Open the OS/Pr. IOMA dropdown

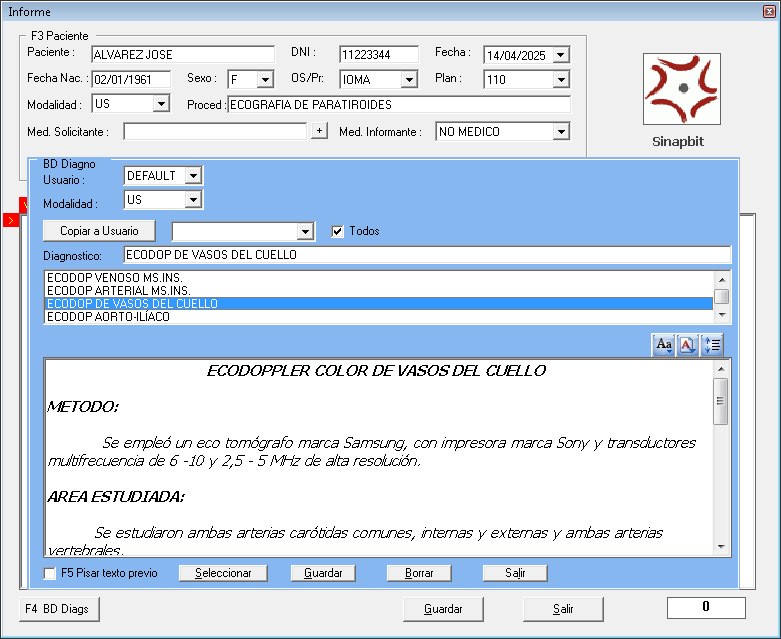pyautogui.click(x=408, y=79)
